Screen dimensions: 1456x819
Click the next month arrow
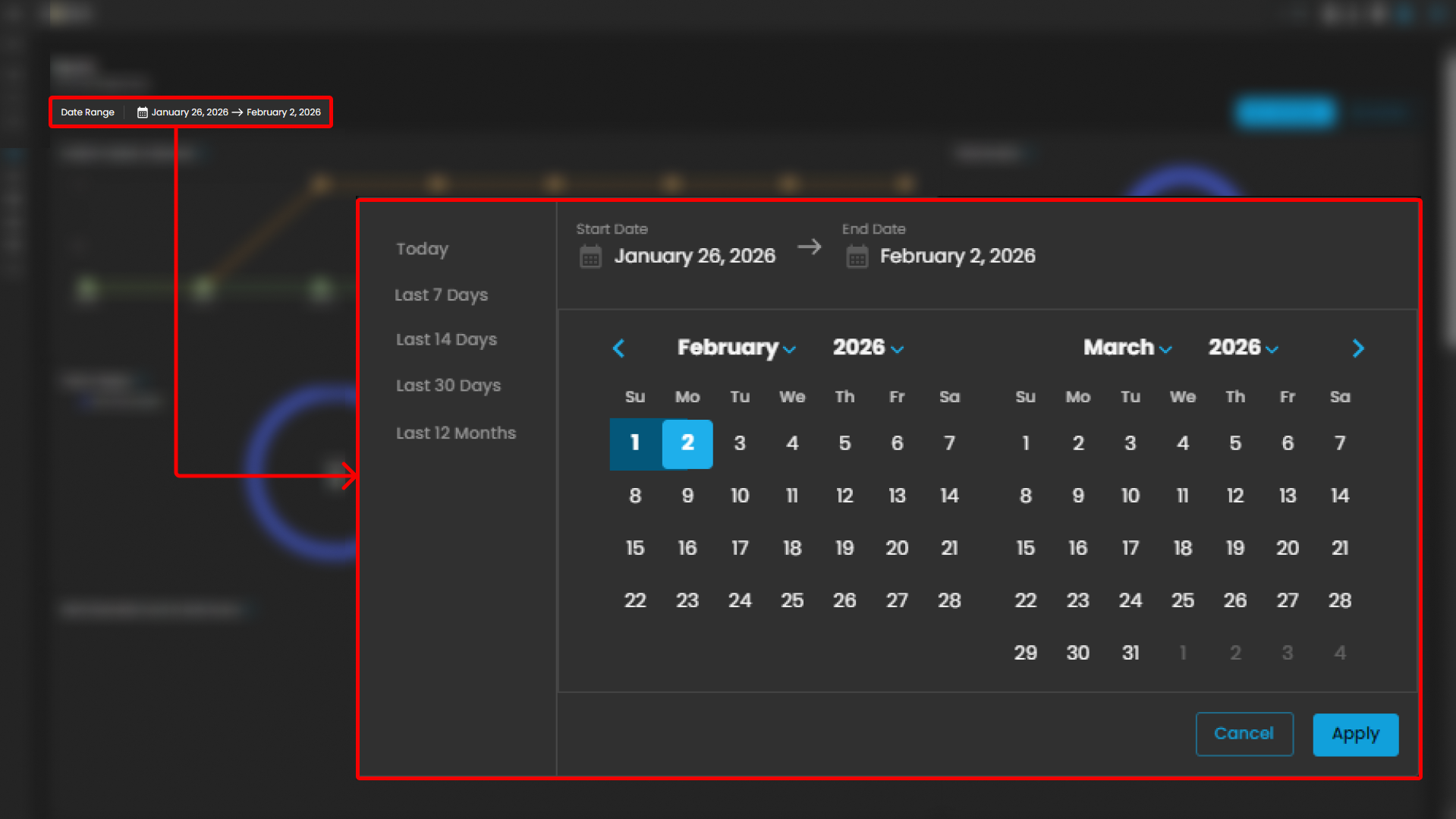pos(1357,348)
